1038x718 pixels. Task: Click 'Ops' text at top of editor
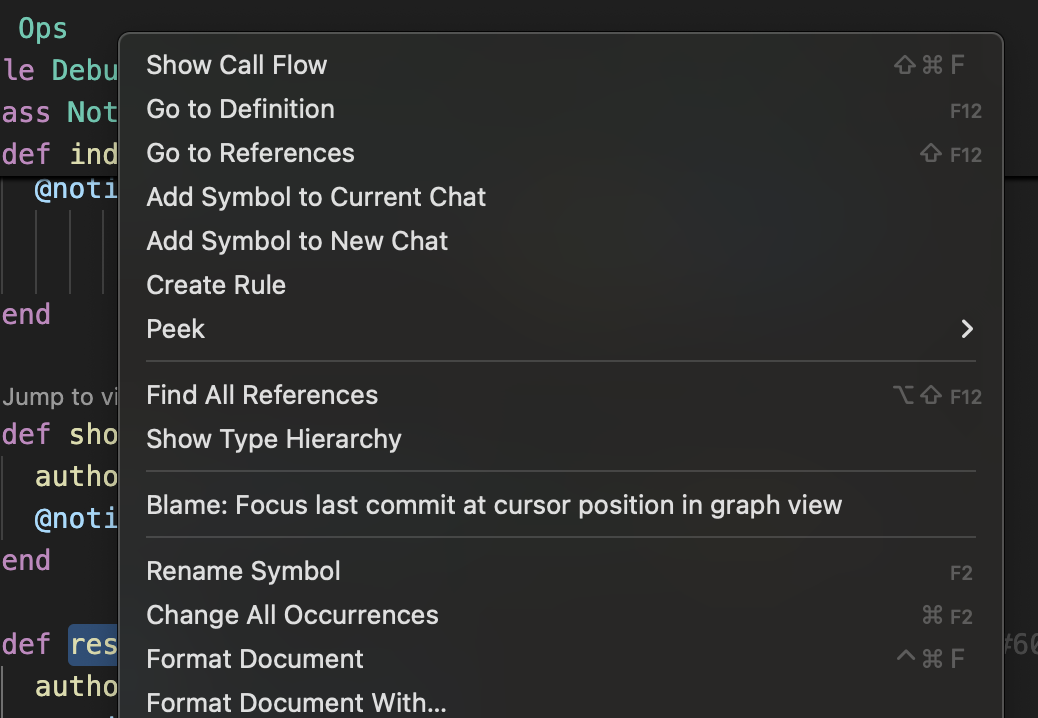[43, 29]
